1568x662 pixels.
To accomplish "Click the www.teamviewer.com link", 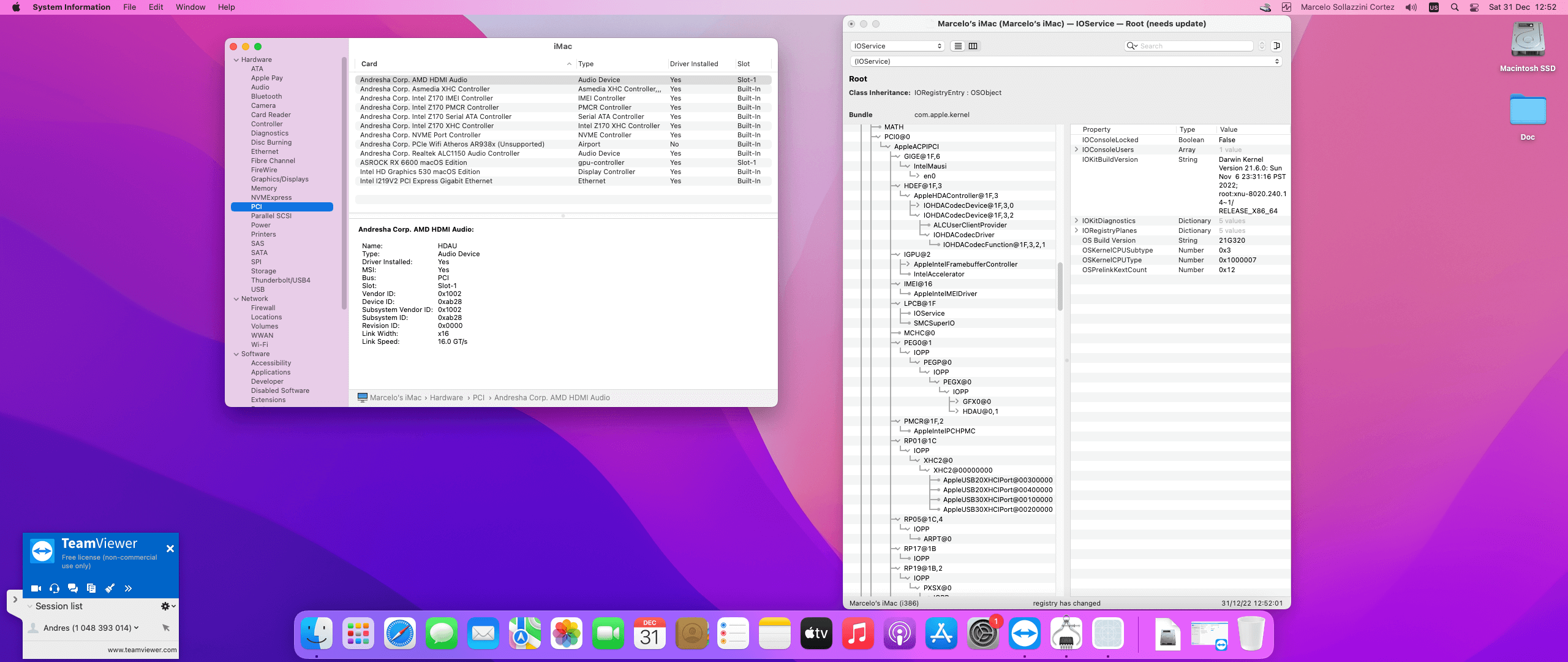I will pos(142,650).
